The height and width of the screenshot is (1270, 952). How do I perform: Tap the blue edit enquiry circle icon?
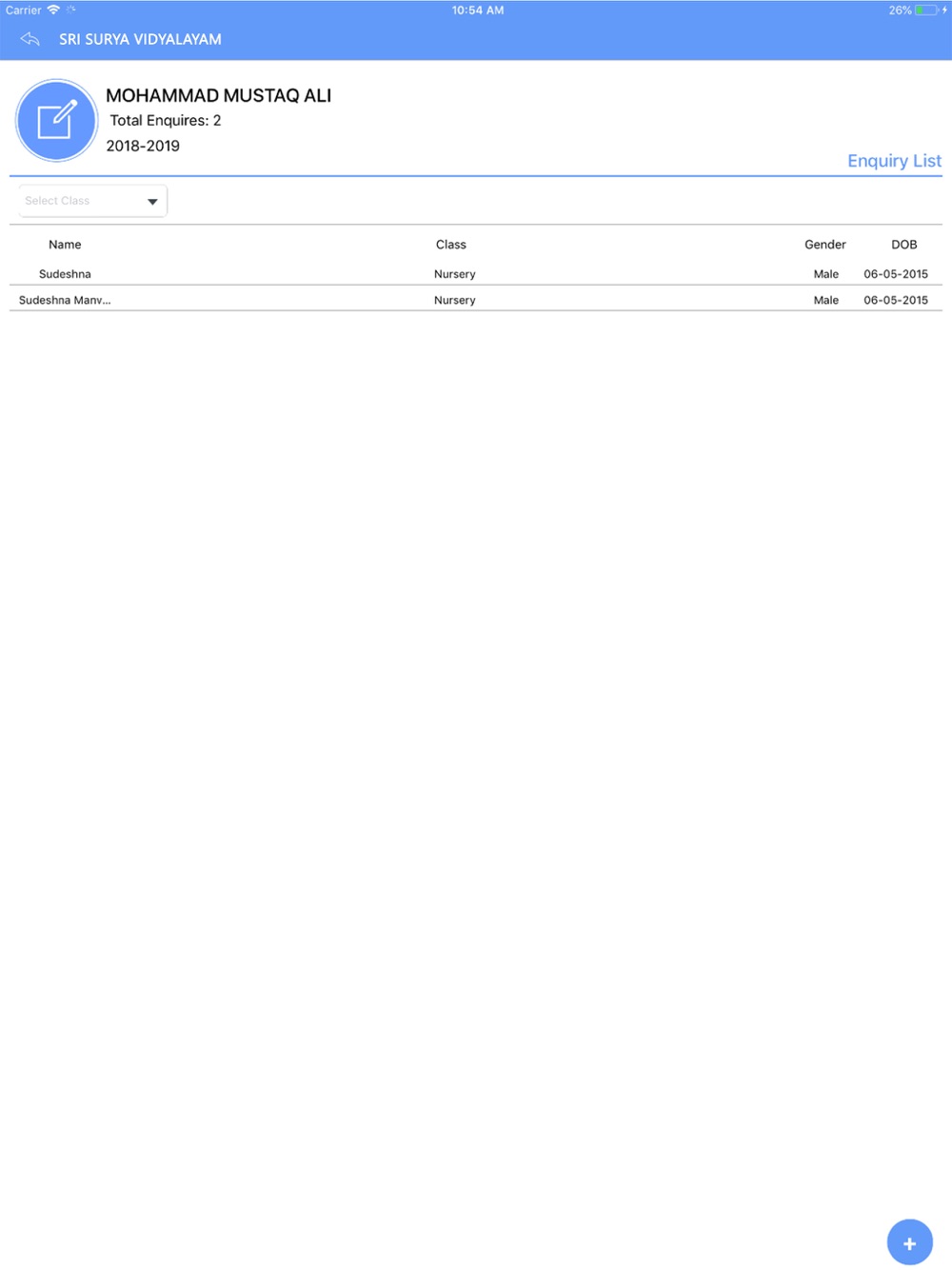(x=56, y=121)
